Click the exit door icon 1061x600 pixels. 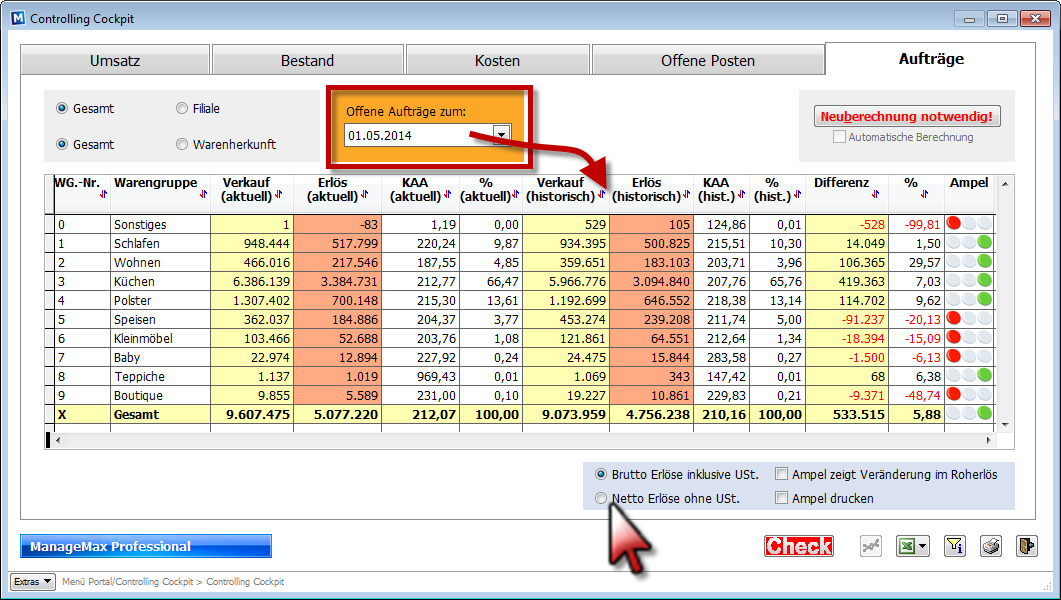click(1026, 546)
